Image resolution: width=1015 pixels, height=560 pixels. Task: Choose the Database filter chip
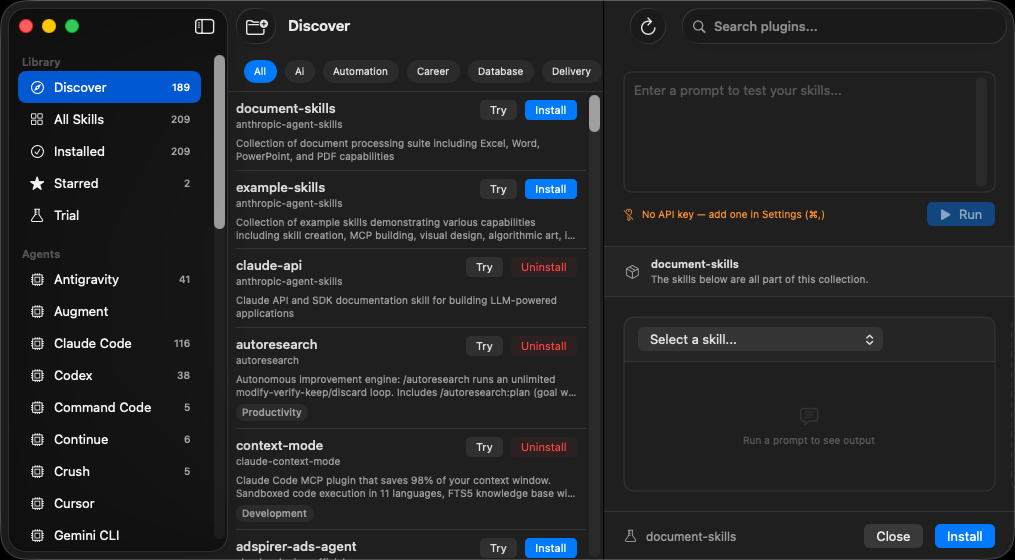click(x=500, y=71)
